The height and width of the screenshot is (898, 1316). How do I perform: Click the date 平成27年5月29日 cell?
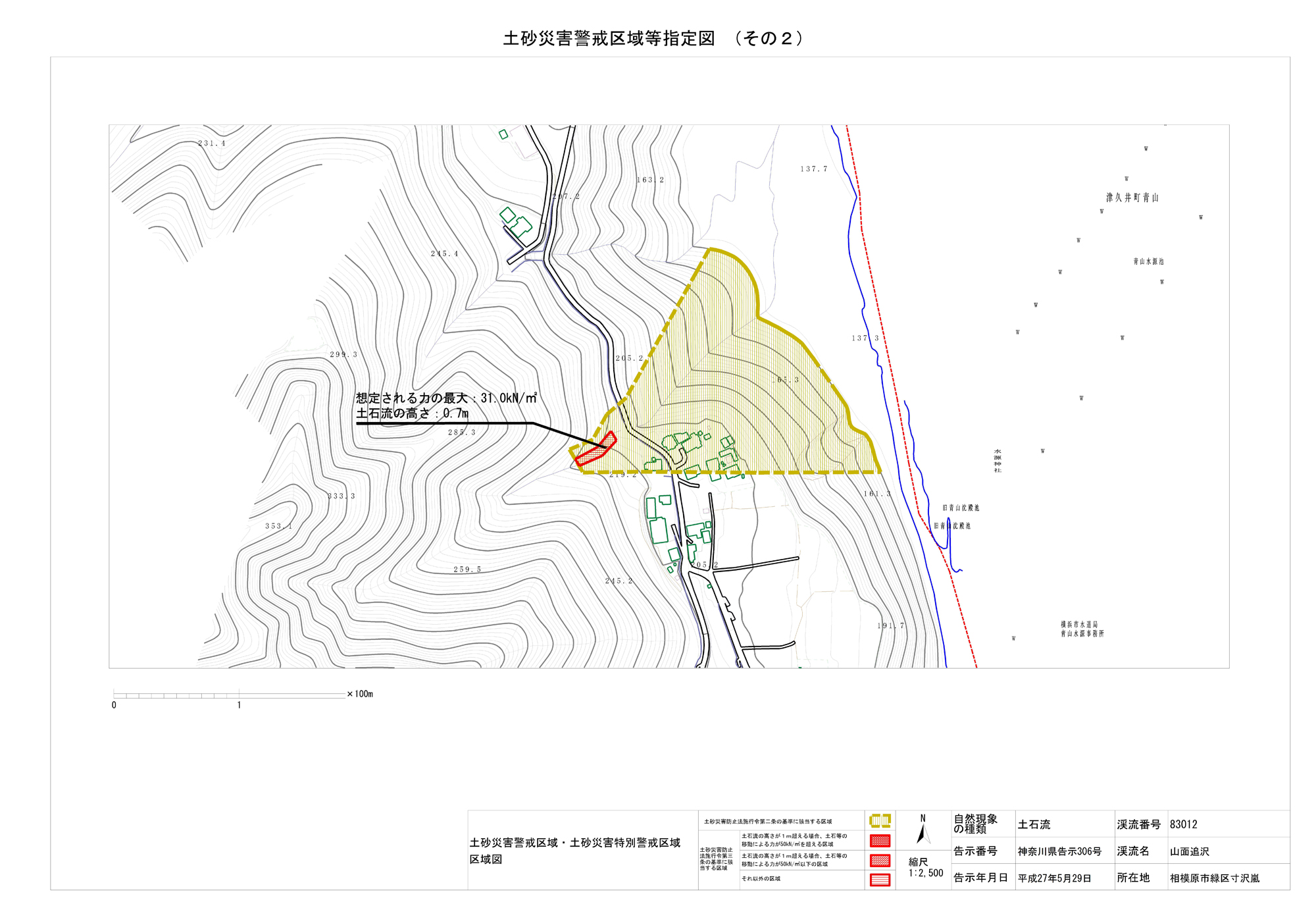tap(1054, 878)
